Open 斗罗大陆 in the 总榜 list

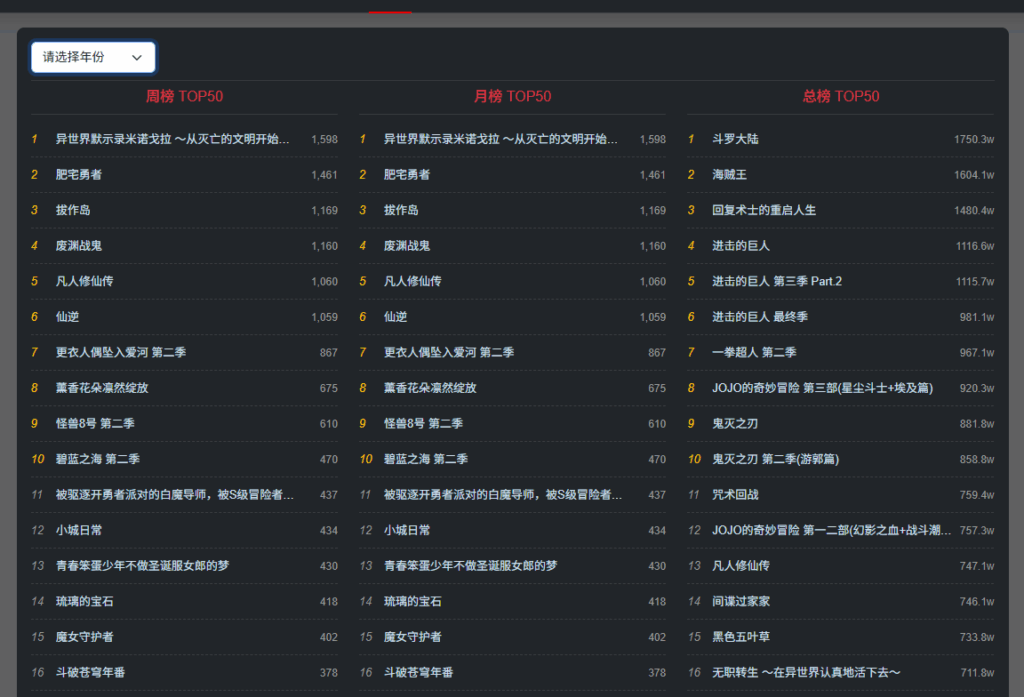[x=735, y=139]
